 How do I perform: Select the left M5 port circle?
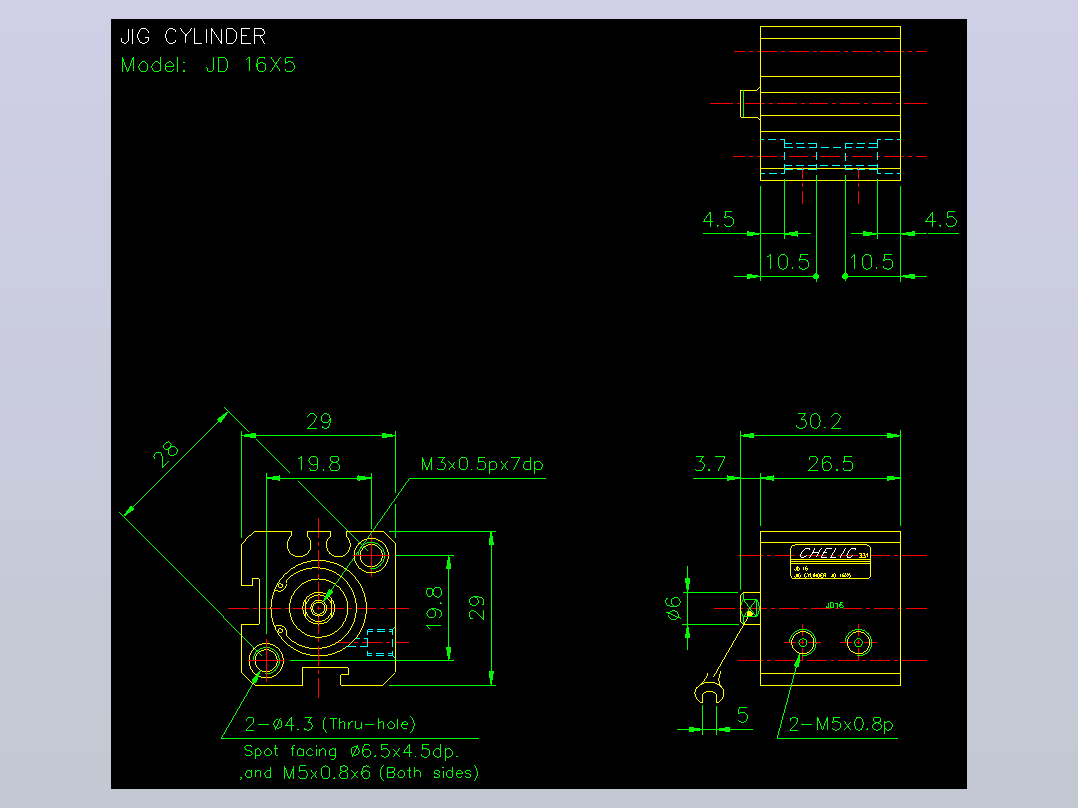[x=802, y=643]
